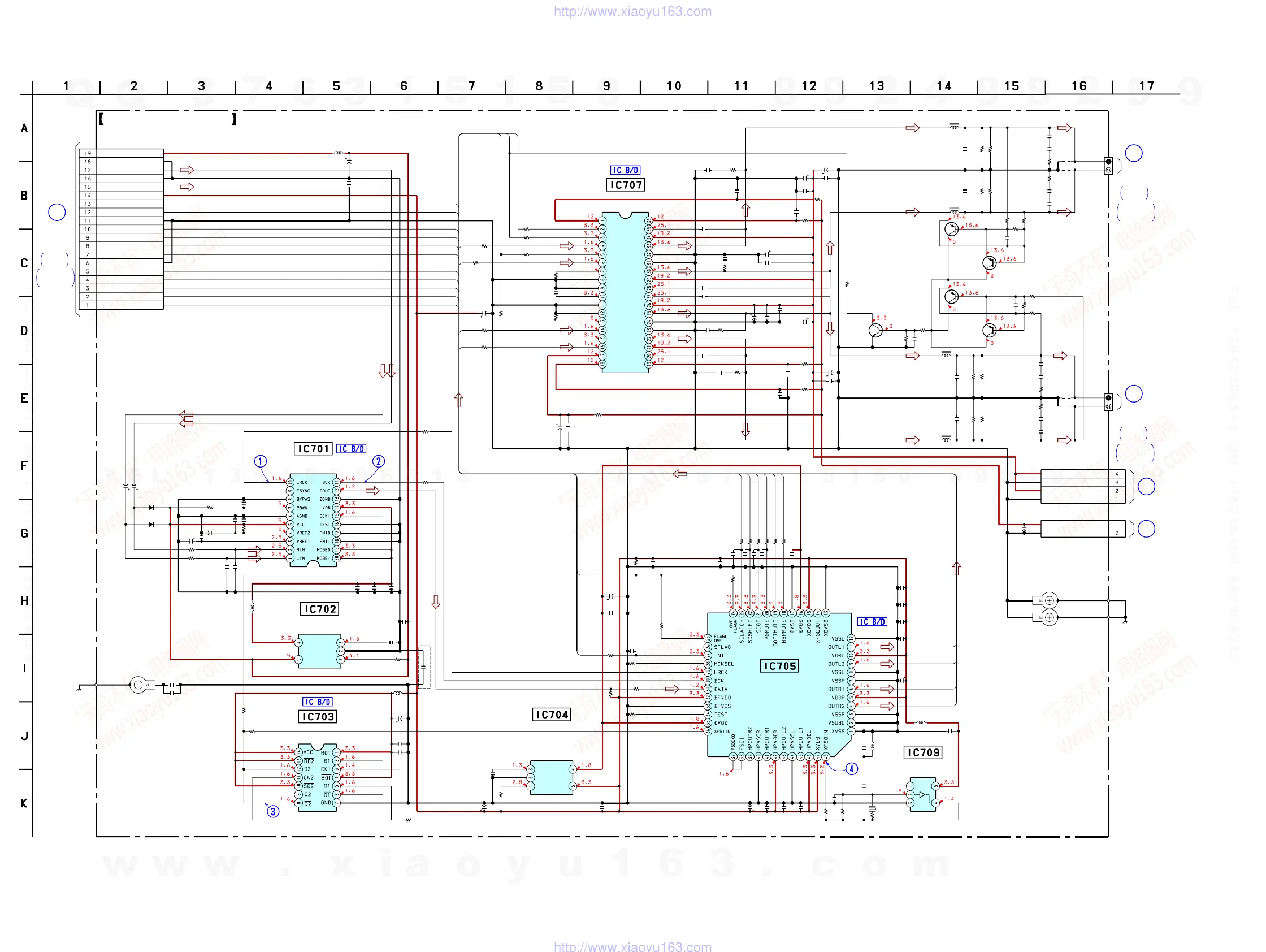Select the IC705 label in chip center
This screenshot has height=952, width=1266.
779,666
